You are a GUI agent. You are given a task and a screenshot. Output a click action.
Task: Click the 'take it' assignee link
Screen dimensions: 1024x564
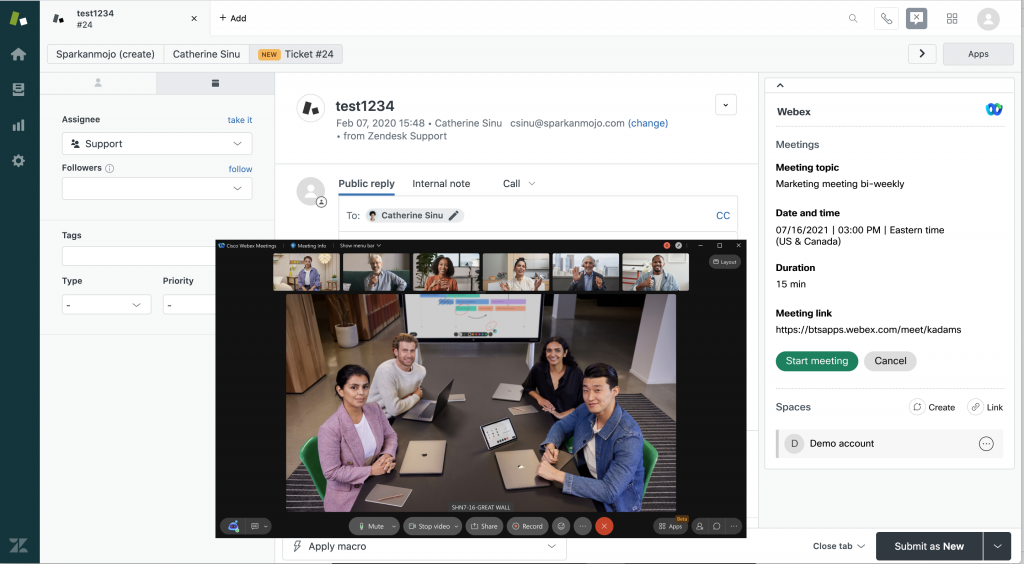click(239, 120)
